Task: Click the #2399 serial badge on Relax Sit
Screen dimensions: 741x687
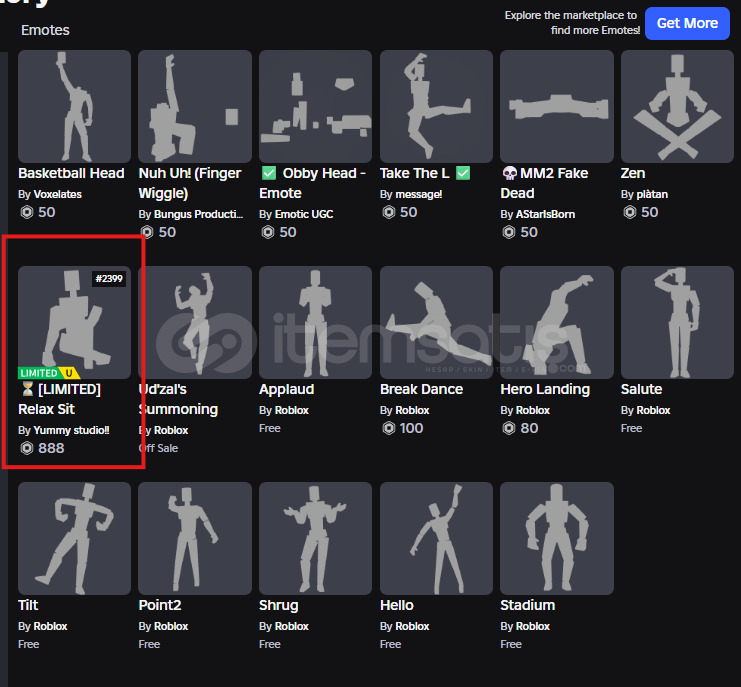Action: [109, 279]
